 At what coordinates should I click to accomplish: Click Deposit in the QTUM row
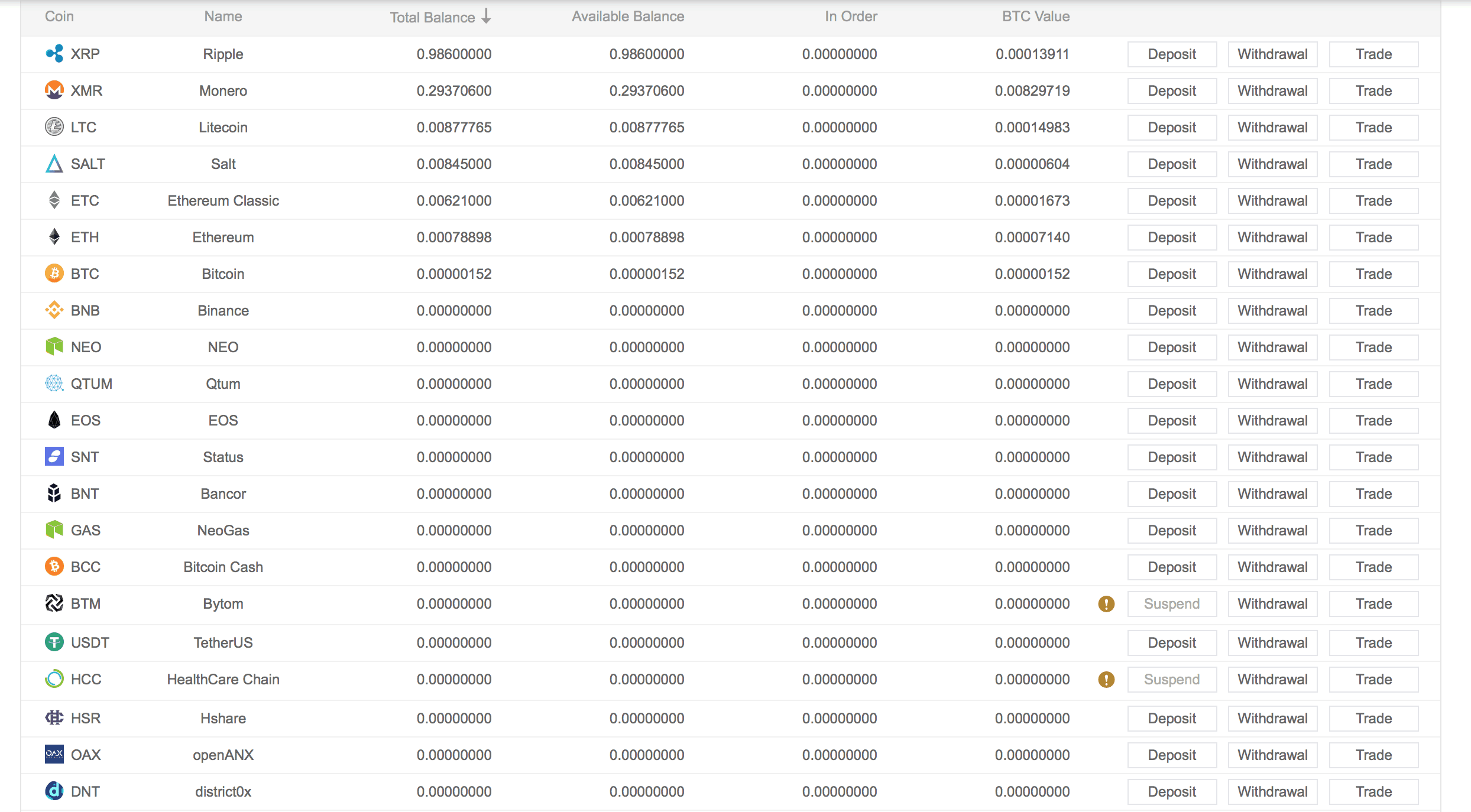point(1172,384)
